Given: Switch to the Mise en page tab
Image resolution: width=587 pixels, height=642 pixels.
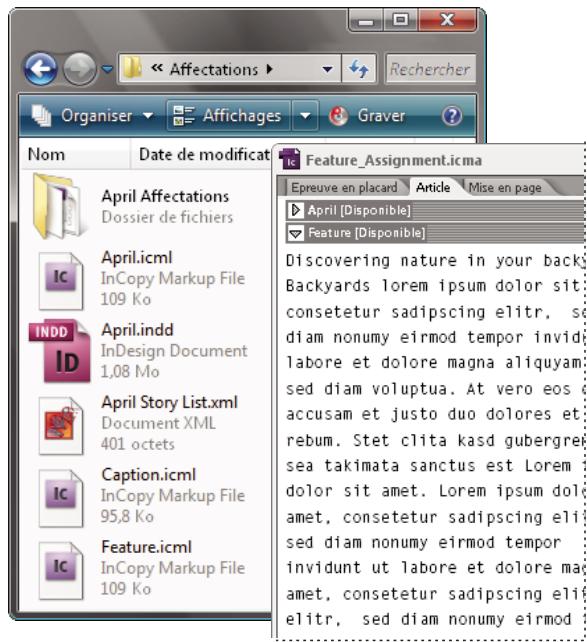Looking at the screenshot, I should [505, 188].
